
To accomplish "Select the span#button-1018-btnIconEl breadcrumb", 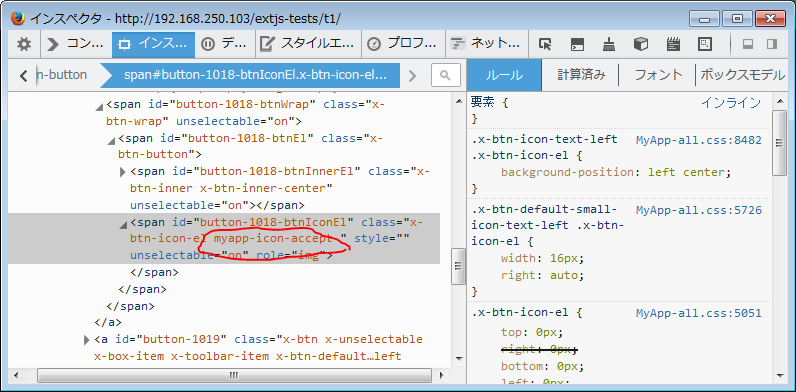I will (x=255, y=76).
